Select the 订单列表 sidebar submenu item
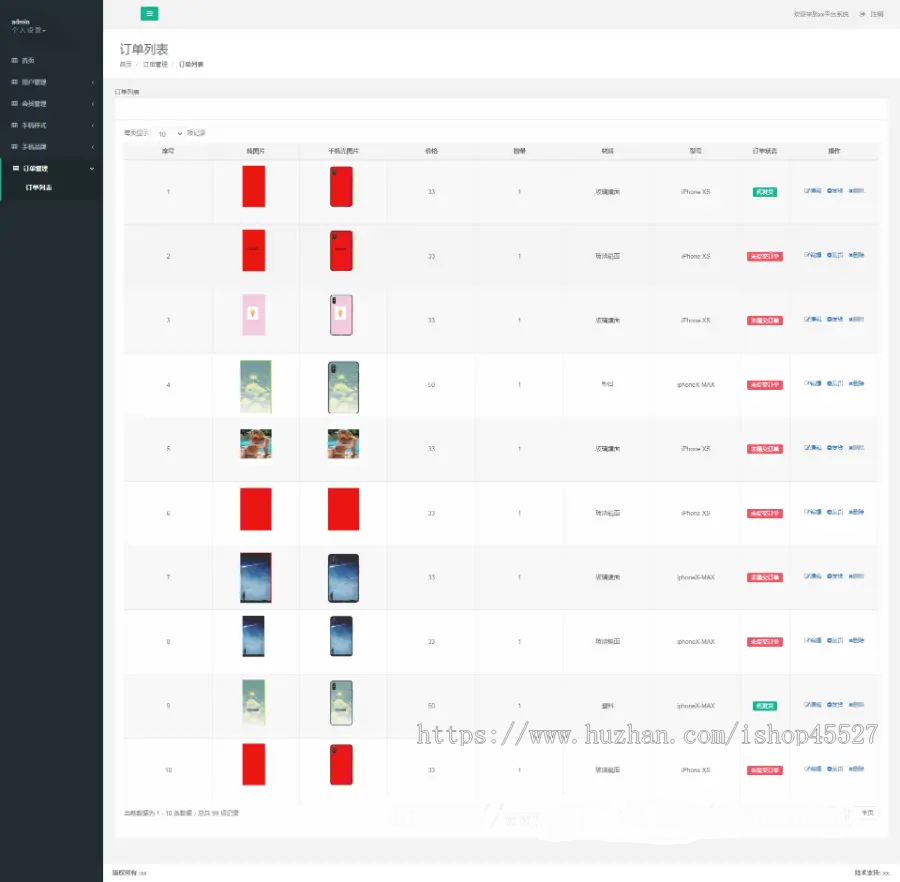The image size is (900, 882). [38, 188]
